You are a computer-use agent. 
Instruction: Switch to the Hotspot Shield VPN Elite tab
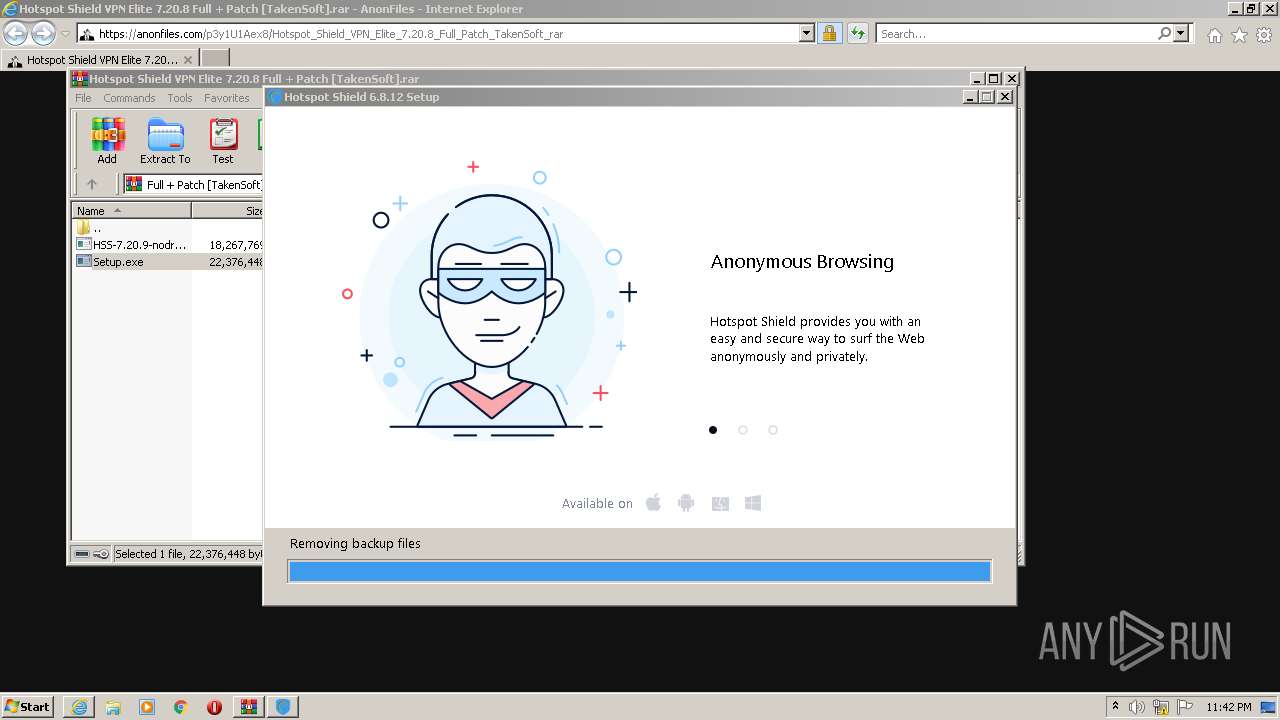[100, 59]
